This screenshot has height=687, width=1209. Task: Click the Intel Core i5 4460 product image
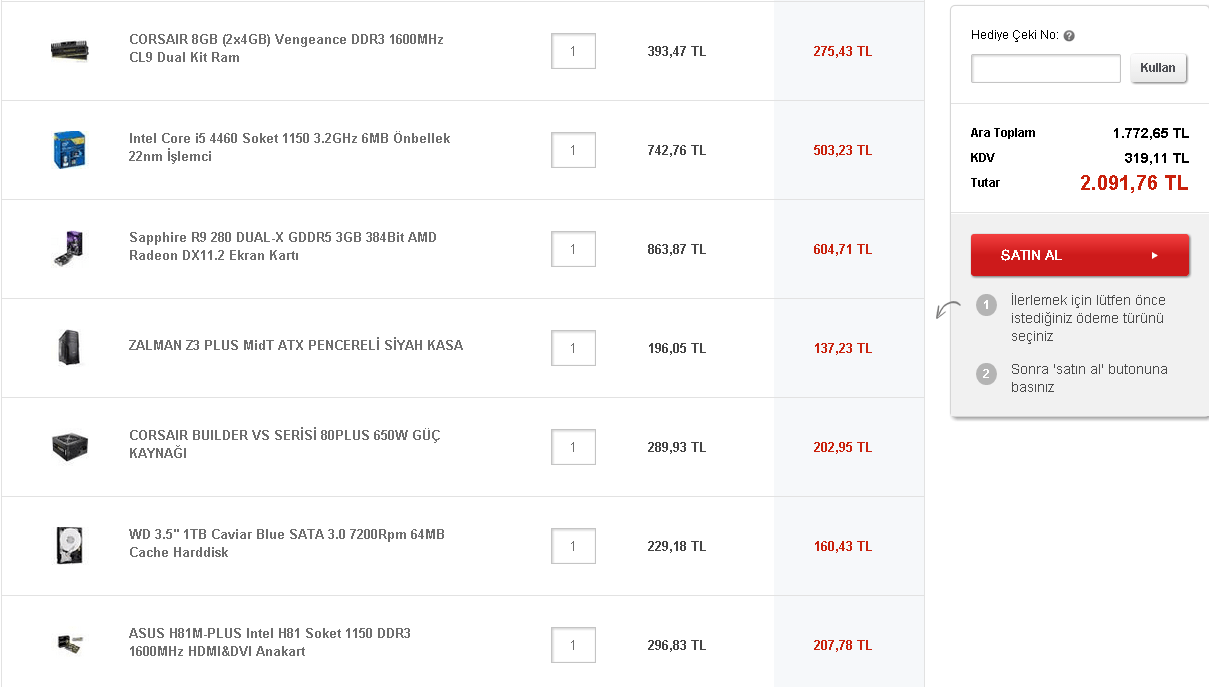(x=69, y=149)
